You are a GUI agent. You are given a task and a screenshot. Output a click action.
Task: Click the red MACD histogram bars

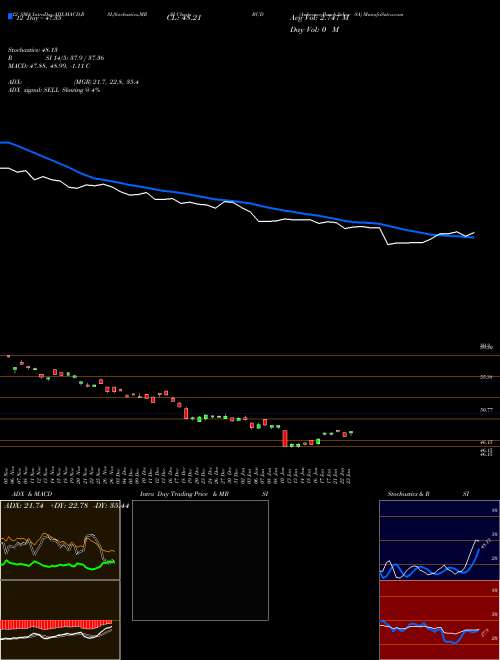point(56,625)
